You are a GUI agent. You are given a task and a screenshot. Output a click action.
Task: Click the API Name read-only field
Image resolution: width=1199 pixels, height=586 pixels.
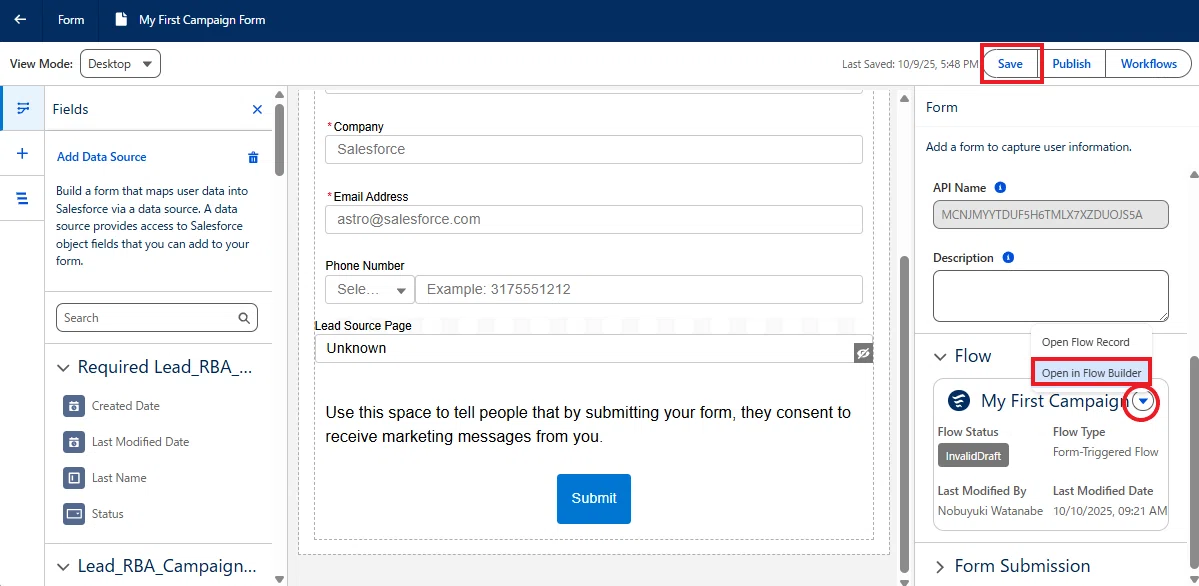(x=1051, y=214)
